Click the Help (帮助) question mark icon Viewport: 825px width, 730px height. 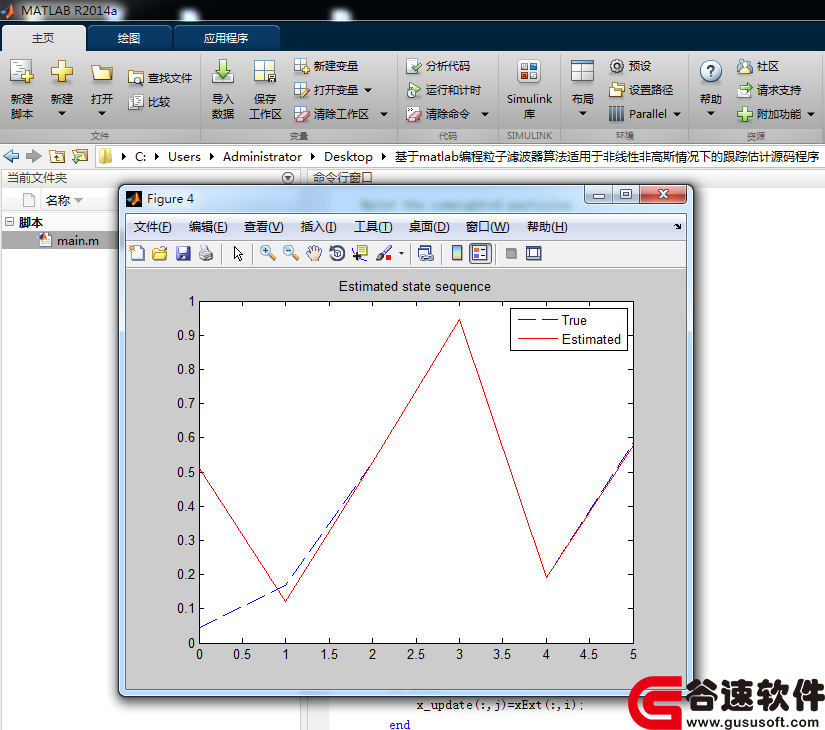pyautogui.click(x=710, y=72)
